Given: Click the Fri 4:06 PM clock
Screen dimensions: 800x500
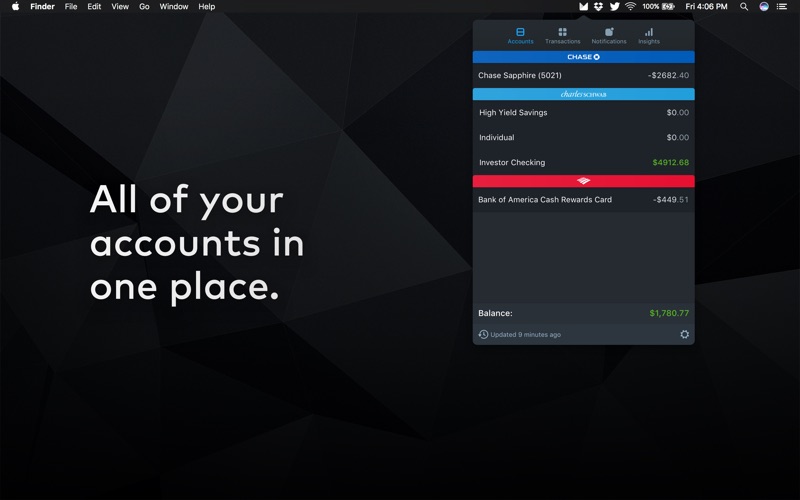Looking at the screenshot, I should (x=706, y=7).
